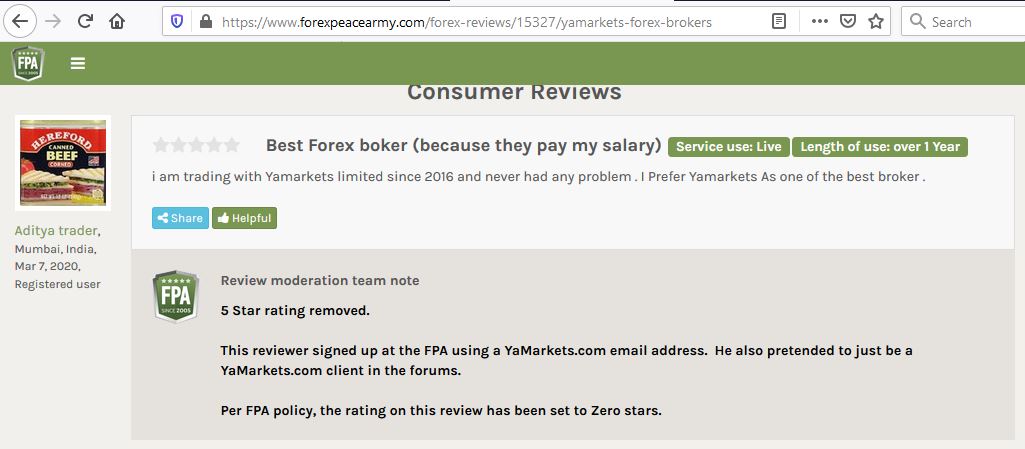Mark review as Helpful

click(244, 218)
